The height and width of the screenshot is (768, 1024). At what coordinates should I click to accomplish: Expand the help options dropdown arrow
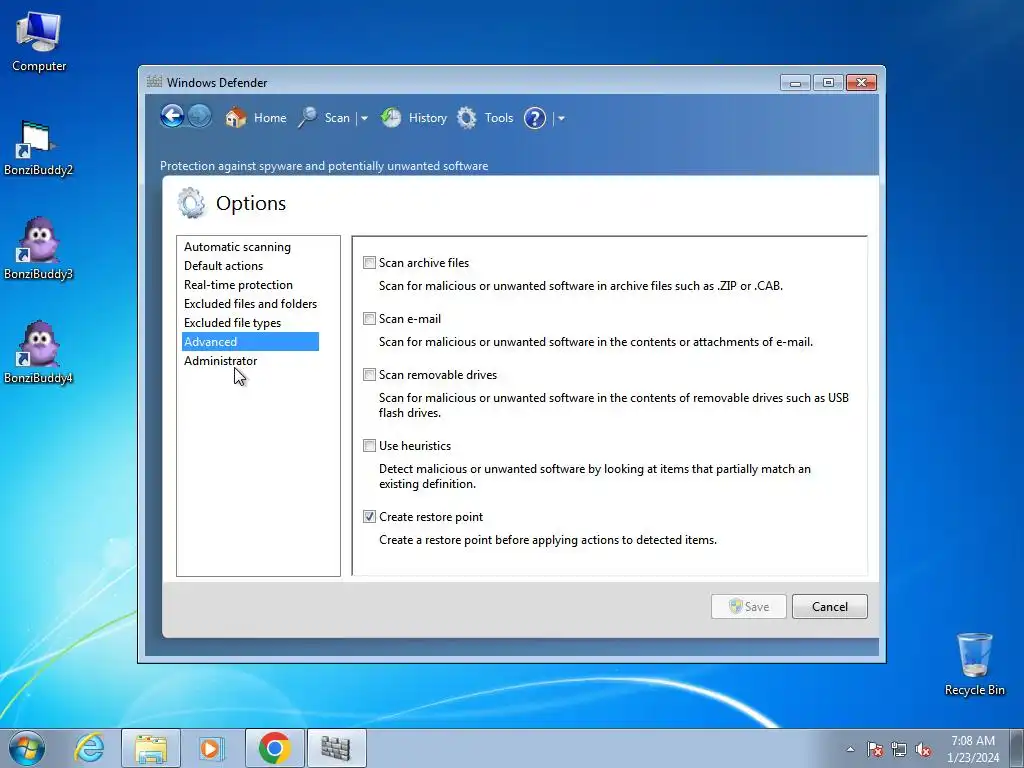point(561,118)
